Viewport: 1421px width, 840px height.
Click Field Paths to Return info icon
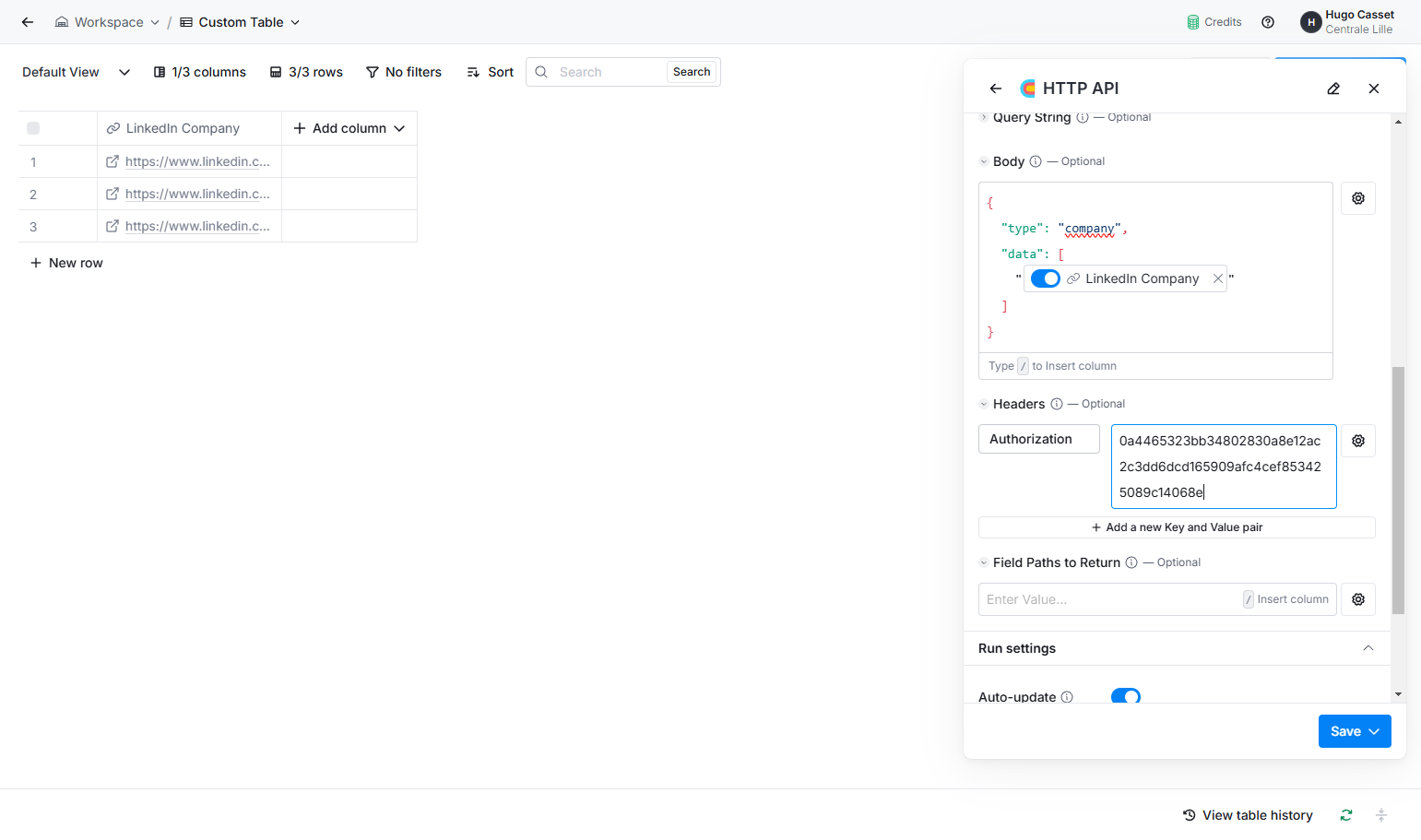[1131, 562]
